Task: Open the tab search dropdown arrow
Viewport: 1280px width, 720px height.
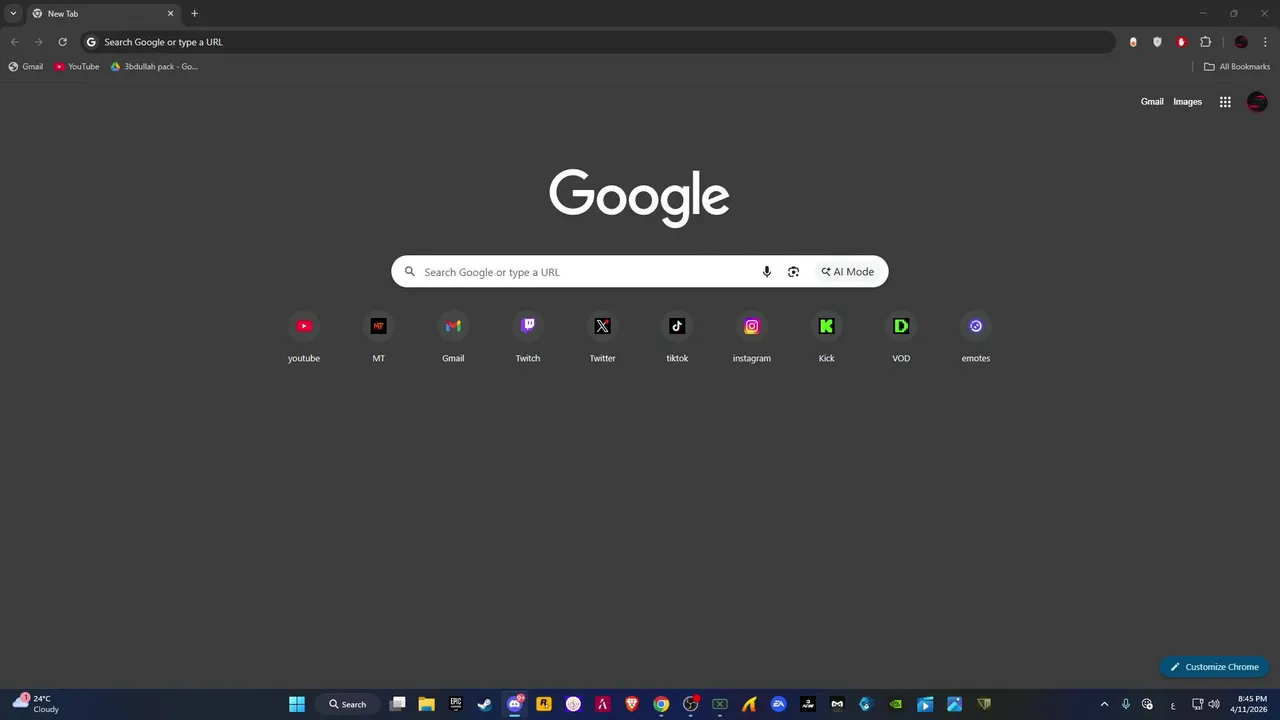Action: (x=13, y=14)
